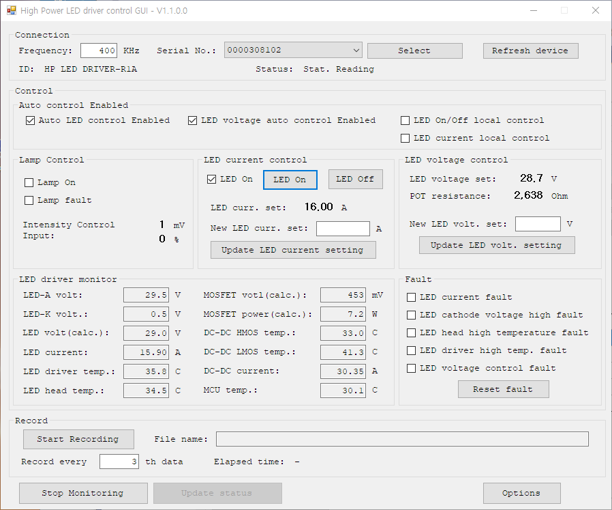The height and width of the screenshot is (510, 612).
Task: Close the LED driver control window
Action: click(595, 11)
